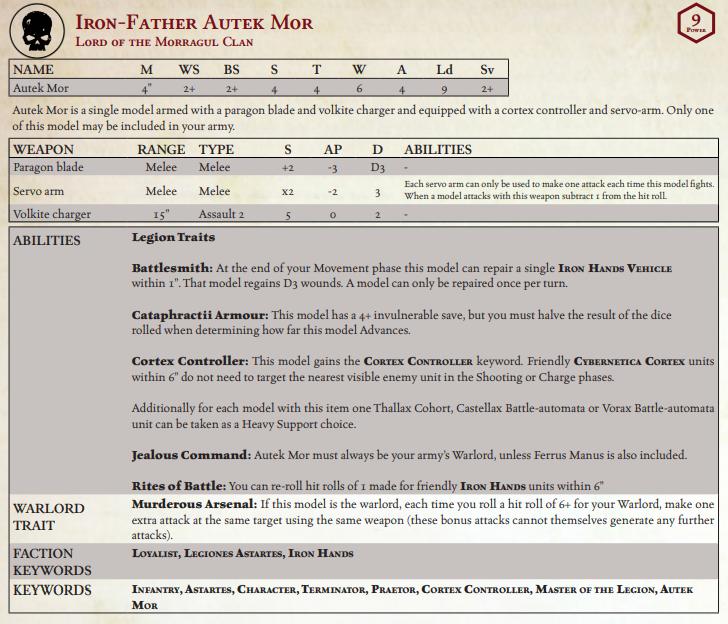Screen dimensions: 728x624
Task: Click the 'ABILITIES' header in weapons table
Action: 438,150
